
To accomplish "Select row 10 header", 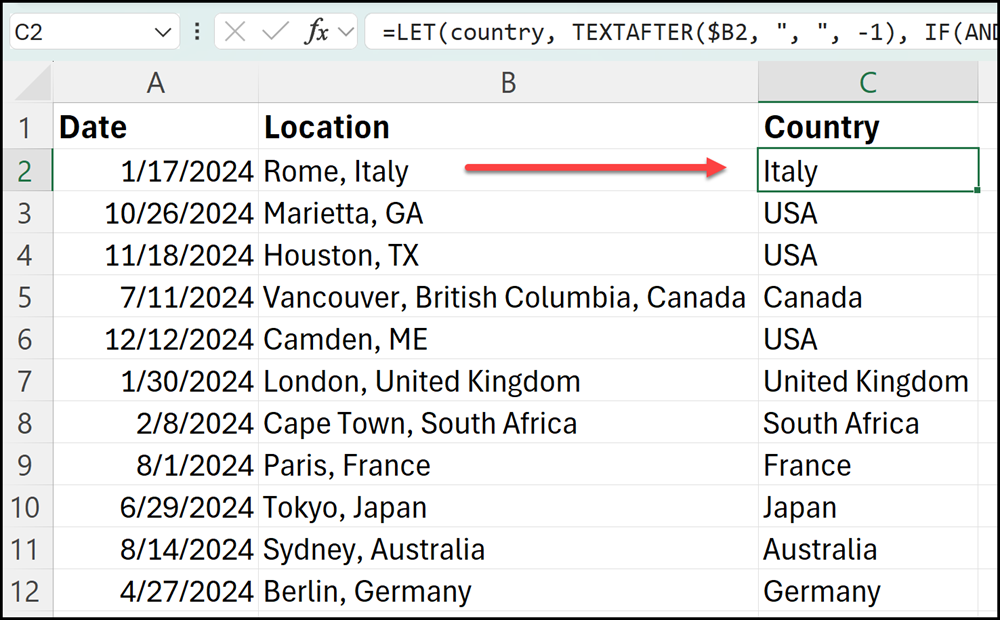I will click(26, 508).
